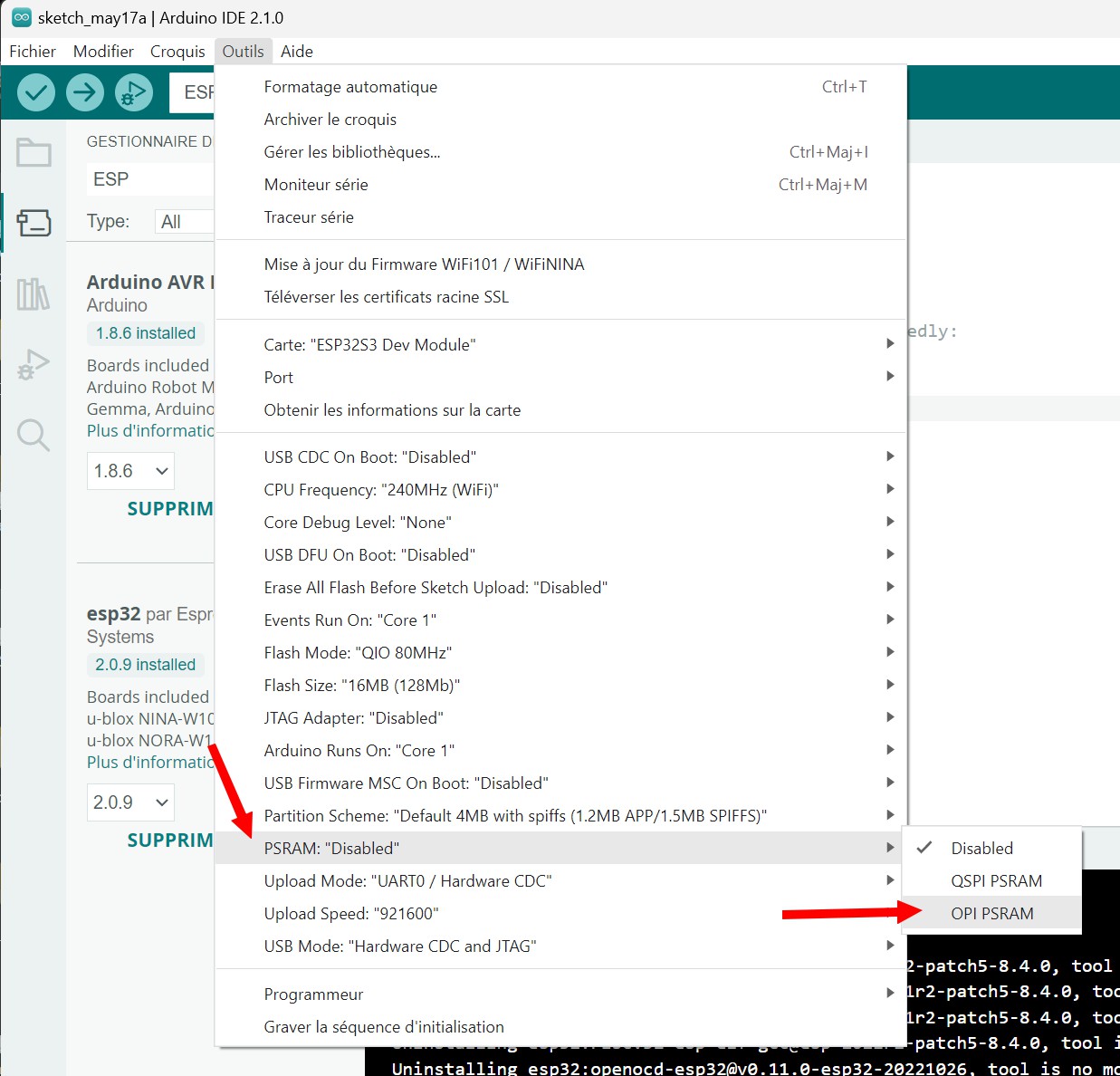
Task: Open Upload Mode menu entry
Action: (560, 881)
